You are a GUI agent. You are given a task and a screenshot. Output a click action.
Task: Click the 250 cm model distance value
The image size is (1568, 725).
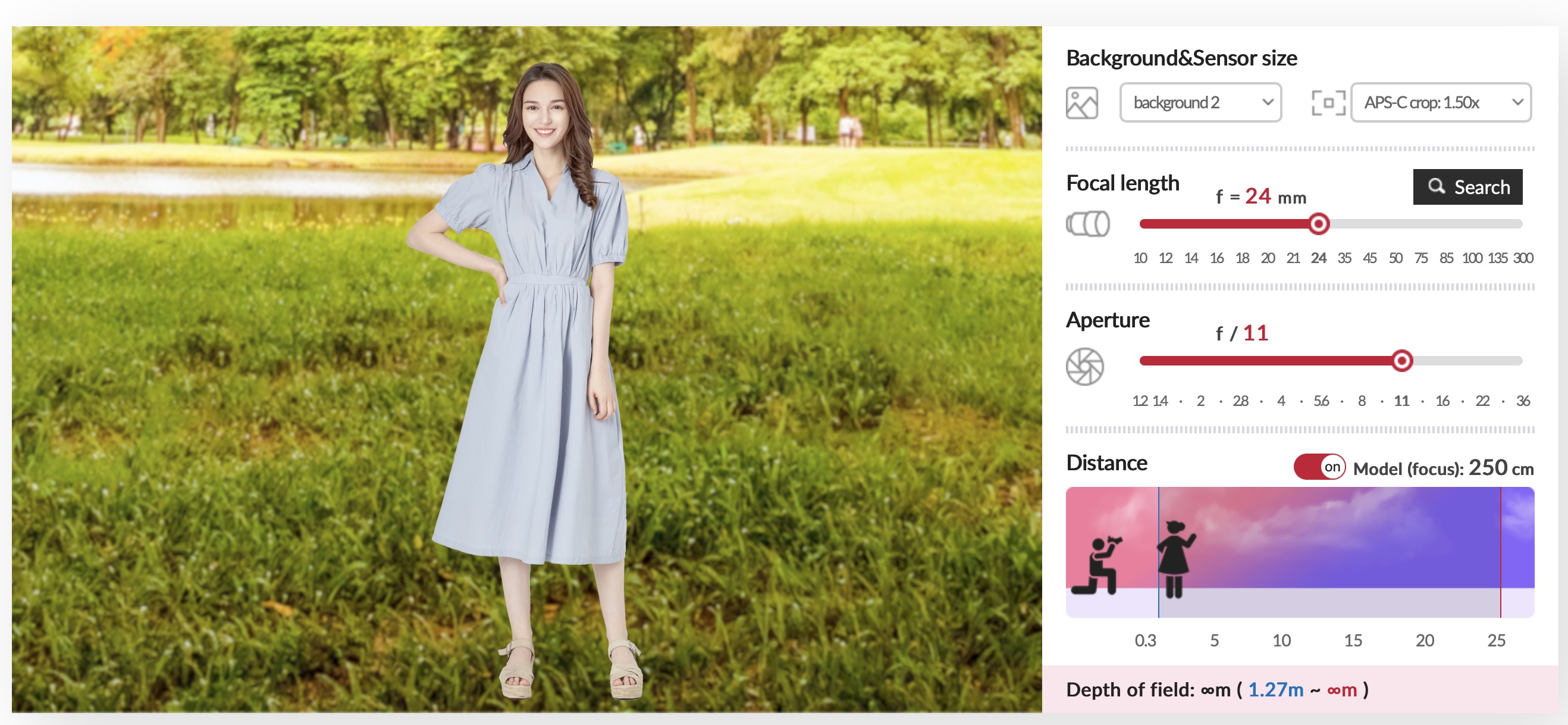point(1501,468)
